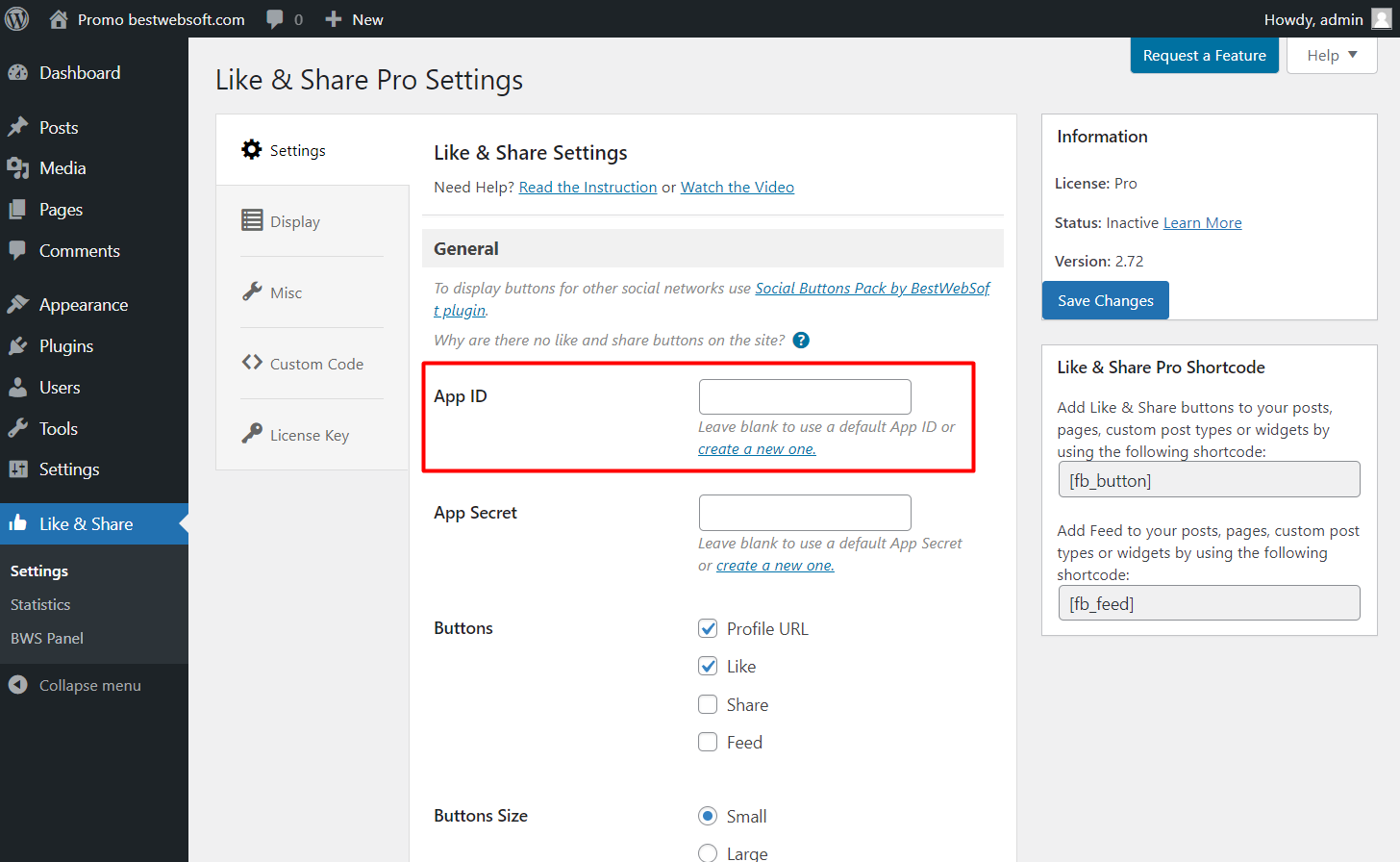Viewport: 1400px width, 862px height.
Task: Go to Statistics submenu item
Action: (x=40, y=604)
